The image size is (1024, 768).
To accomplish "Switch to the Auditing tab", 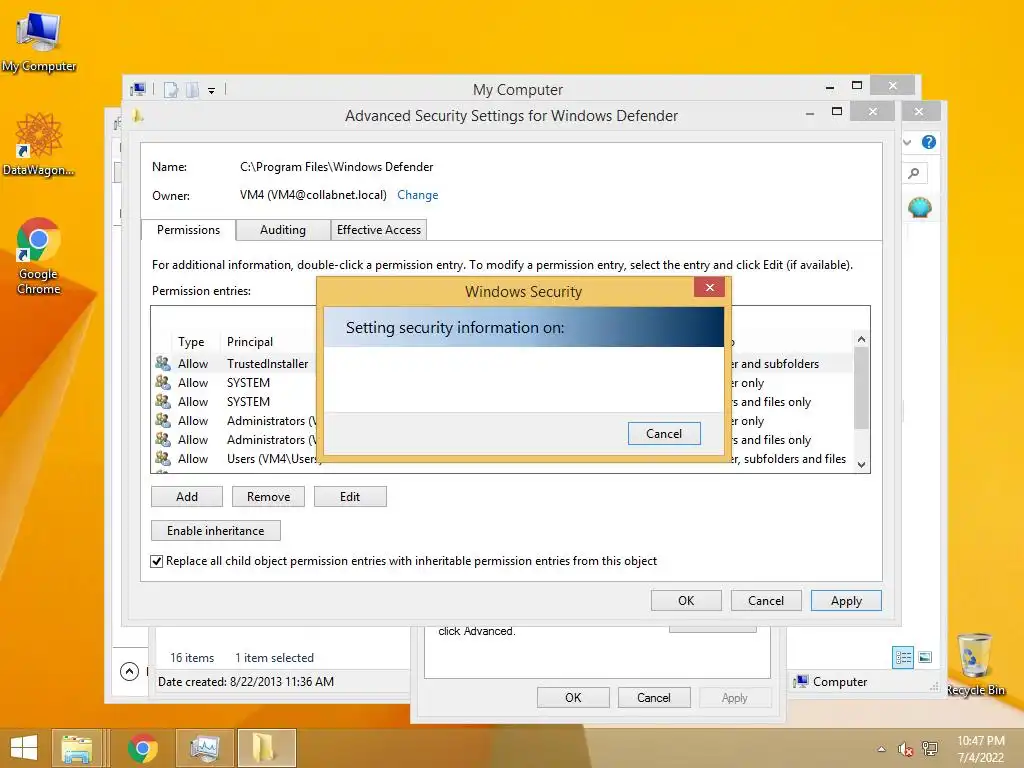I will tap(282, 230).
